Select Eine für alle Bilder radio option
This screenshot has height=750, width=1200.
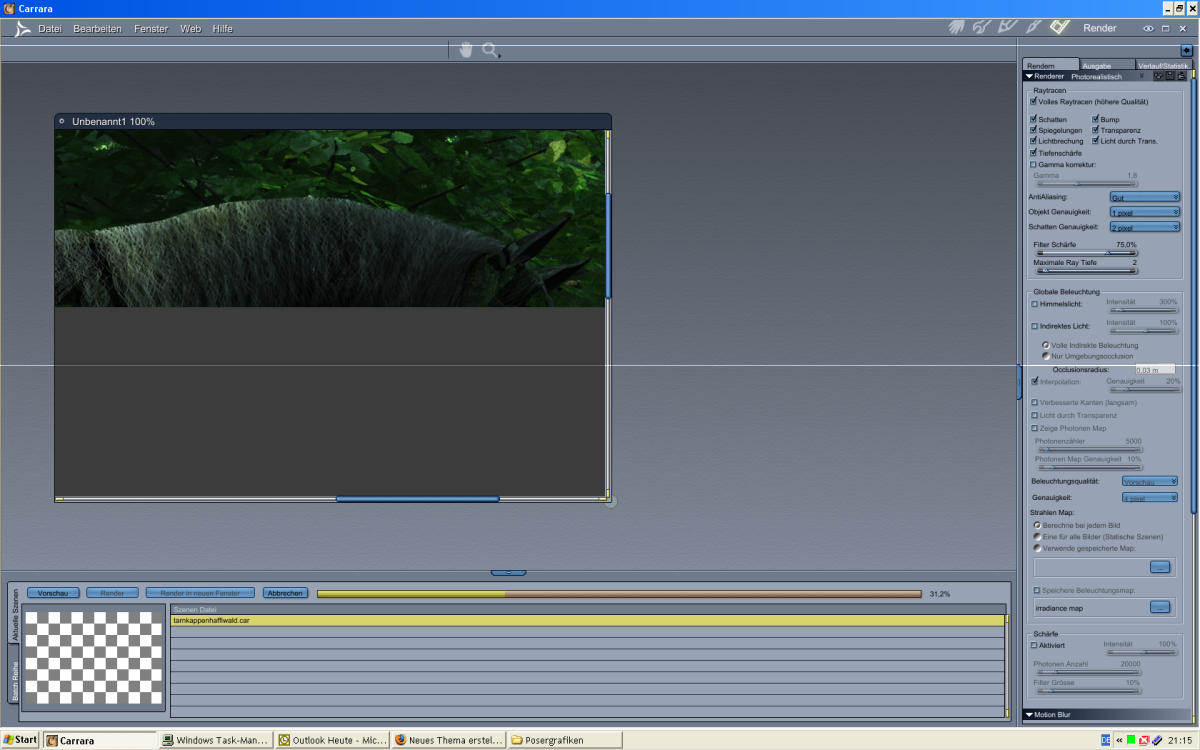pyautogui.click(x=1037, y=536)
